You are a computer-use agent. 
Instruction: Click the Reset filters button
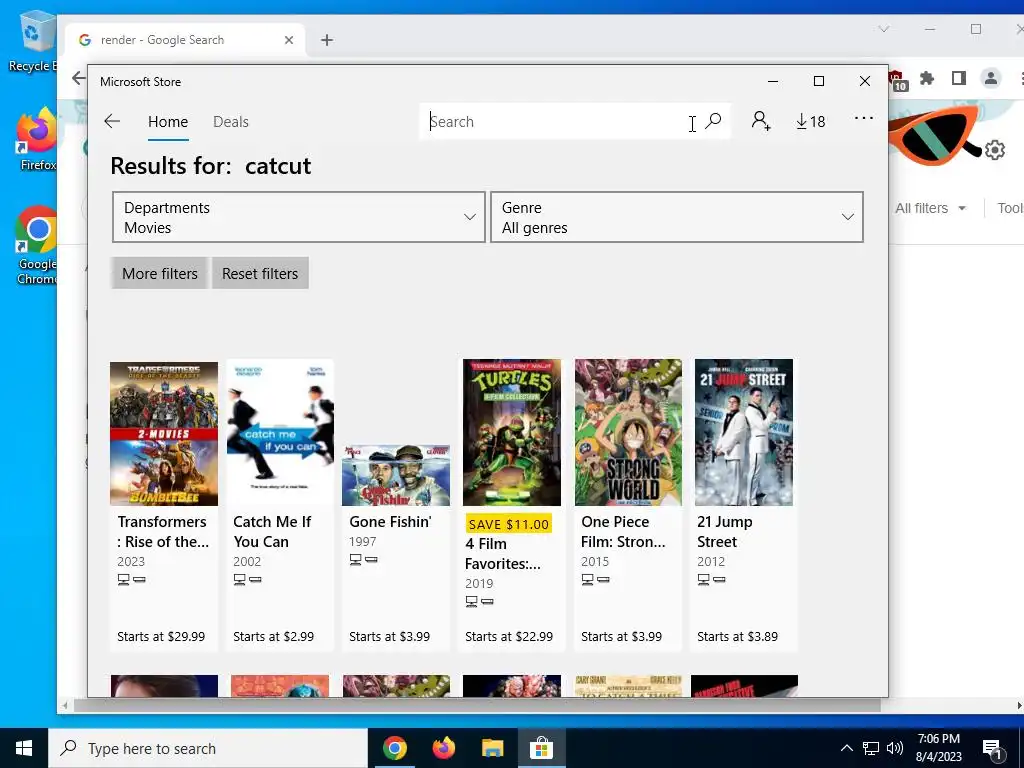(x=260, y=274)
